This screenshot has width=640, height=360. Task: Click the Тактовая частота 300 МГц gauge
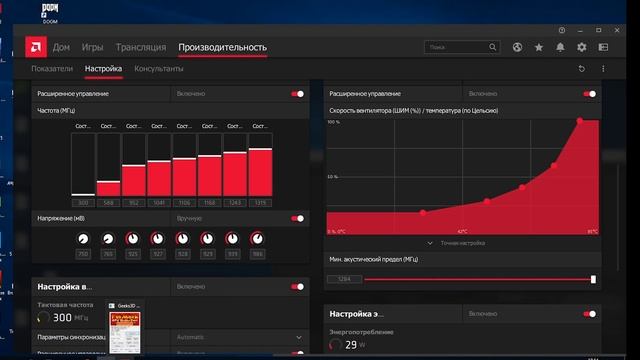(43, 318)
